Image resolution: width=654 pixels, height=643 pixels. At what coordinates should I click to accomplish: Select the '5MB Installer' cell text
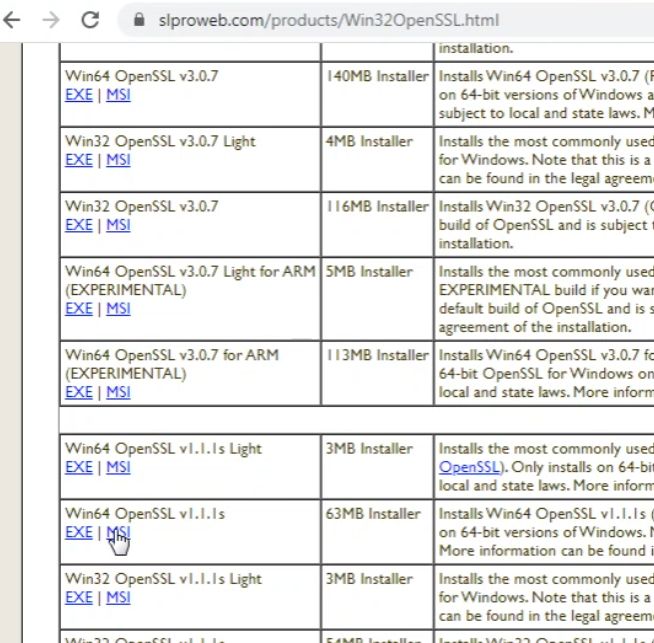point(369,271)
